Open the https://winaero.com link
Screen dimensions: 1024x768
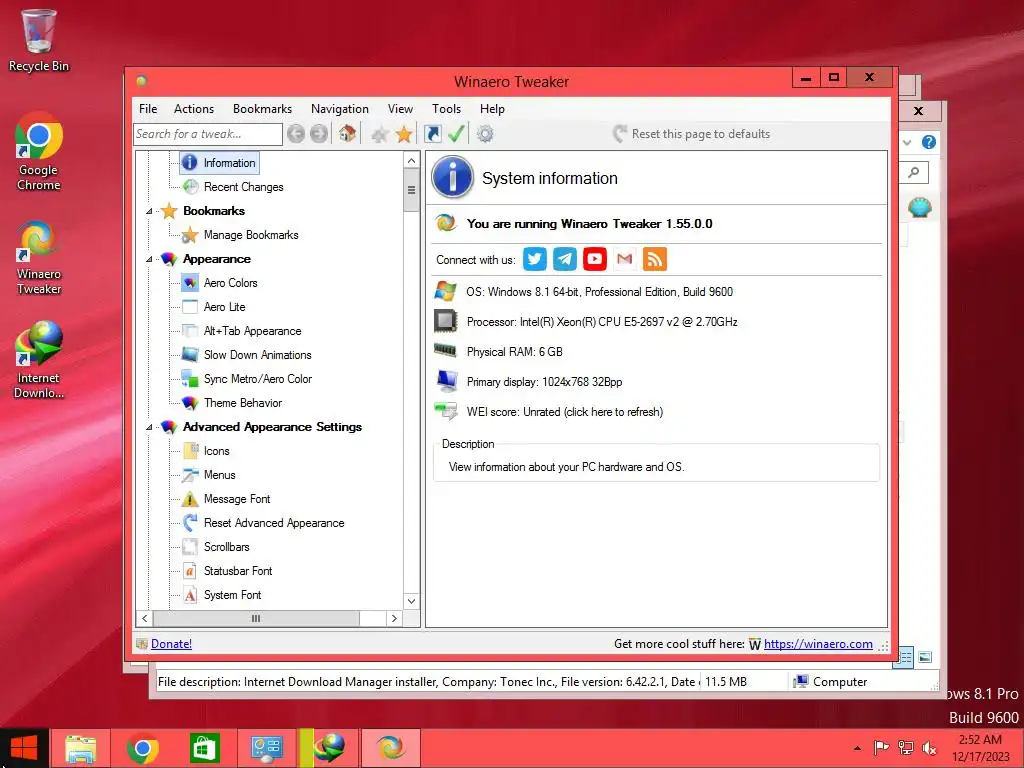[x=818, y=644]
